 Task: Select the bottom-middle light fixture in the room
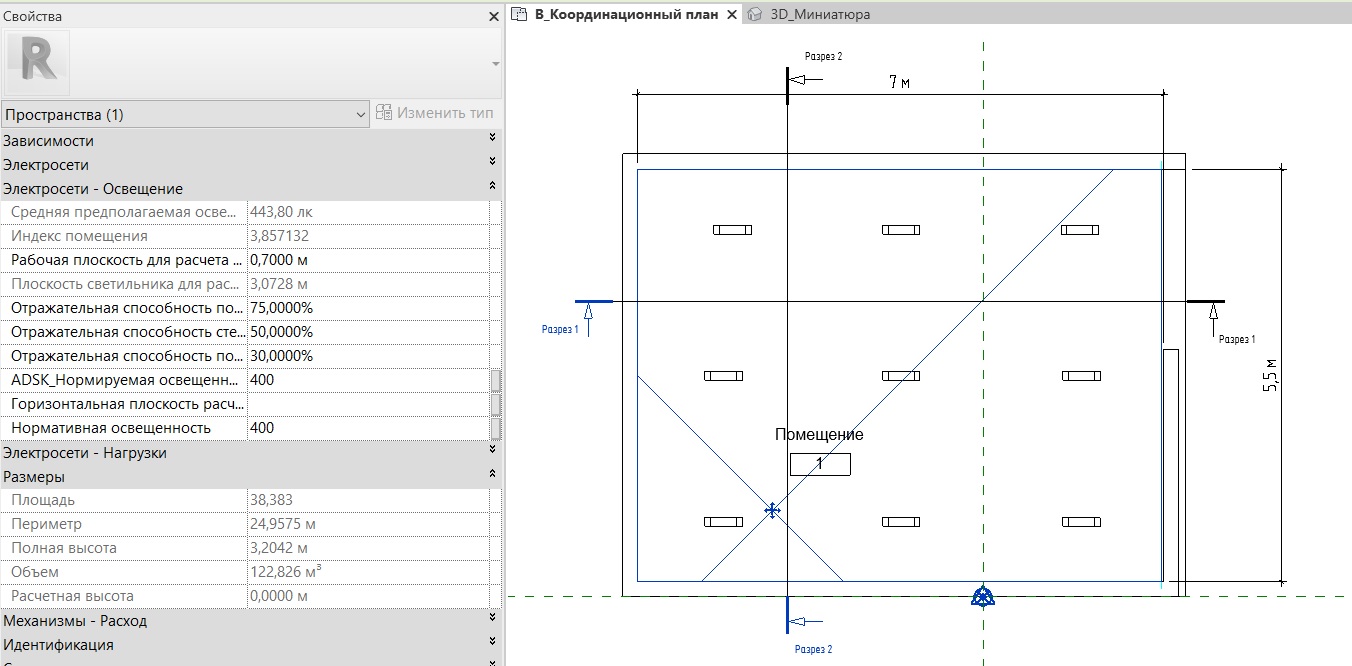[x=901, y=522]
